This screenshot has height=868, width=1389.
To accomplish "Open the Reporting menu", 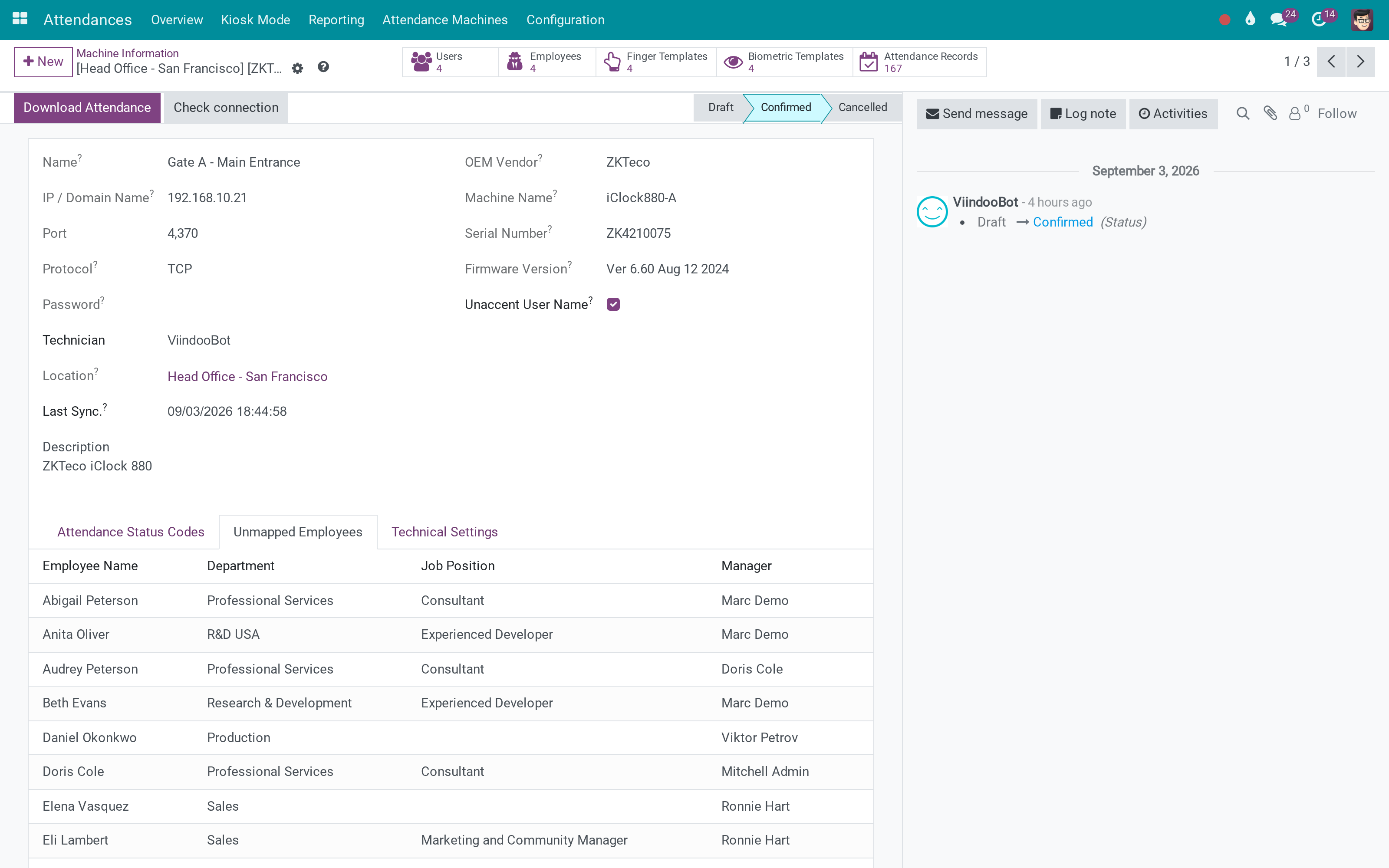I will tap(336, 20).
